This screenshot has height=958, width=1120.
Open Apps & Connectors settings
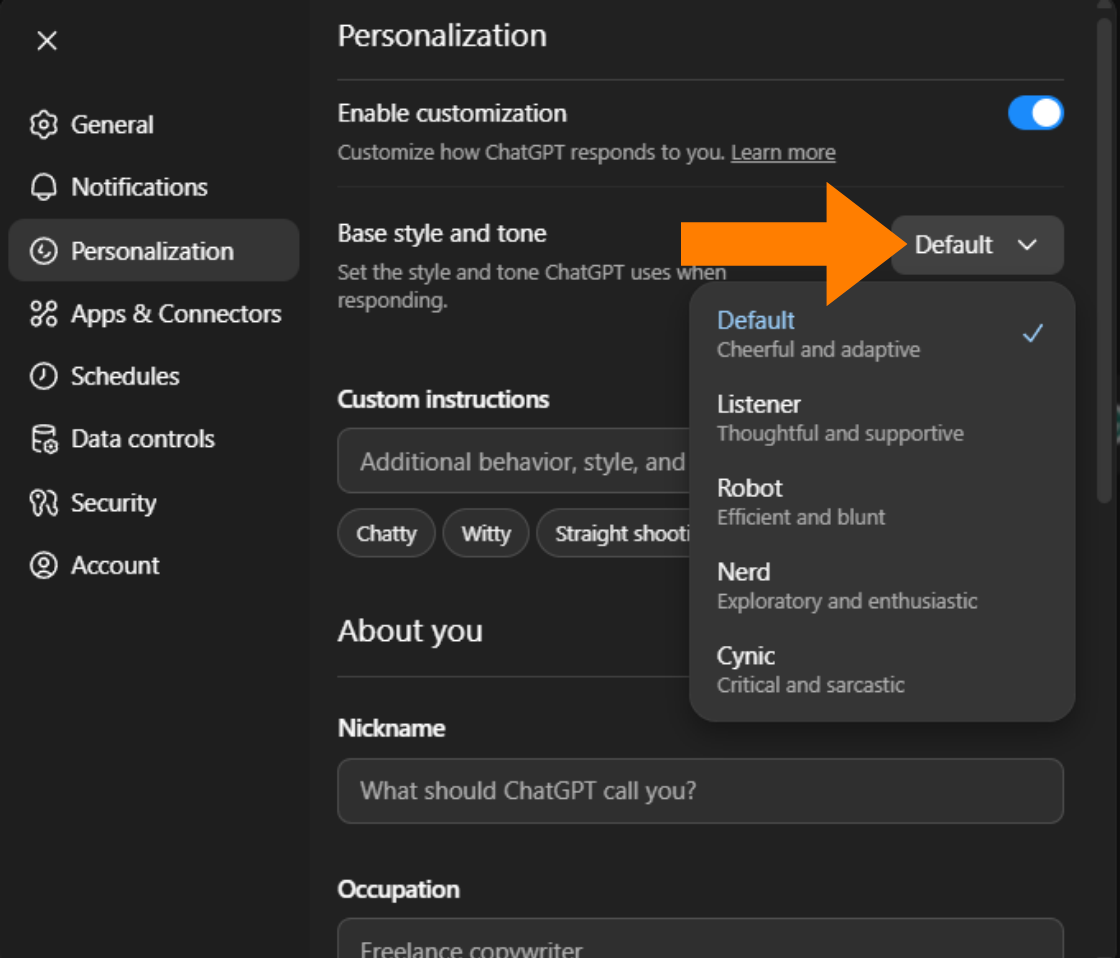44,313
